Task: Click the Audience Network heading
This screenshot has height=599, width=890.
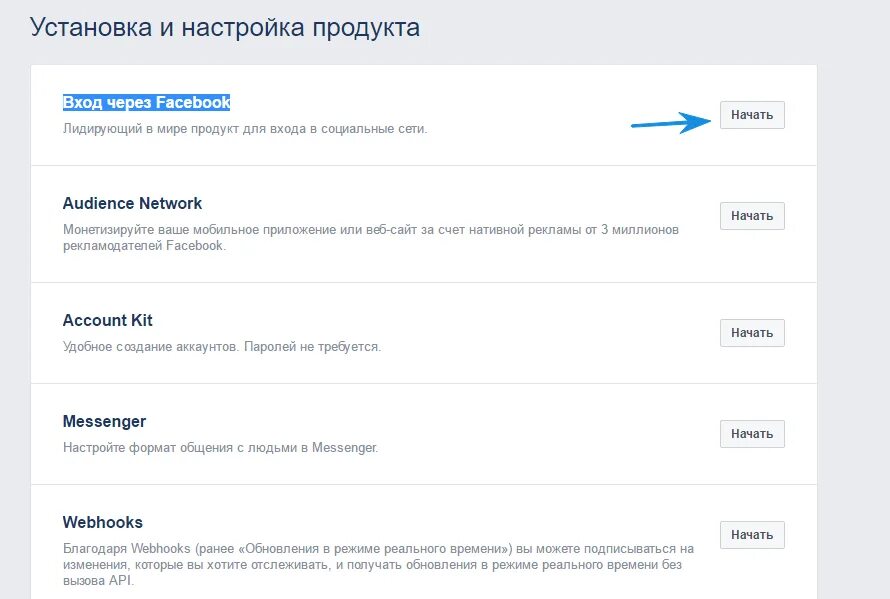Action: click(132, 203)
